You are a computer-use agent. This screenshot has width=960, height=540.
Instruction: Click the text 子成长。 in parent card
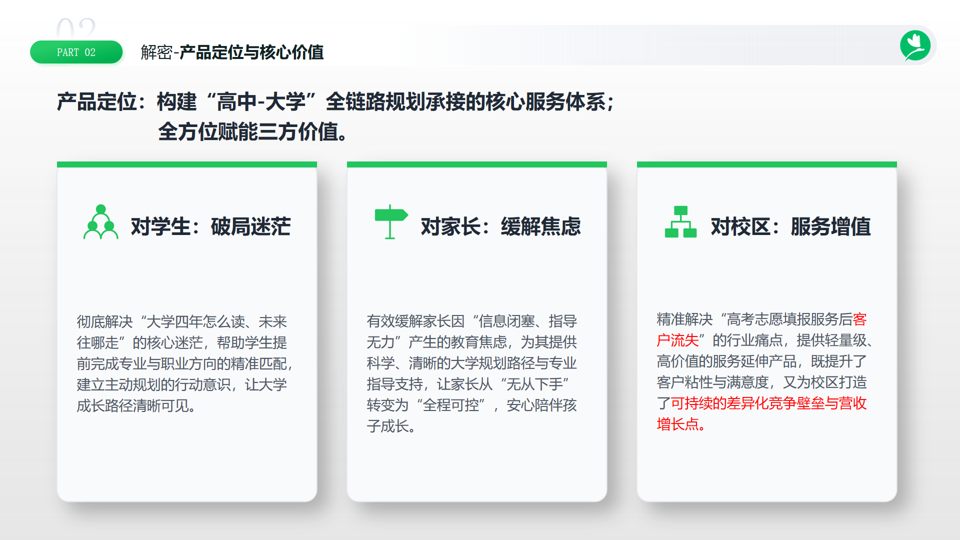click(x=391, y=426)
